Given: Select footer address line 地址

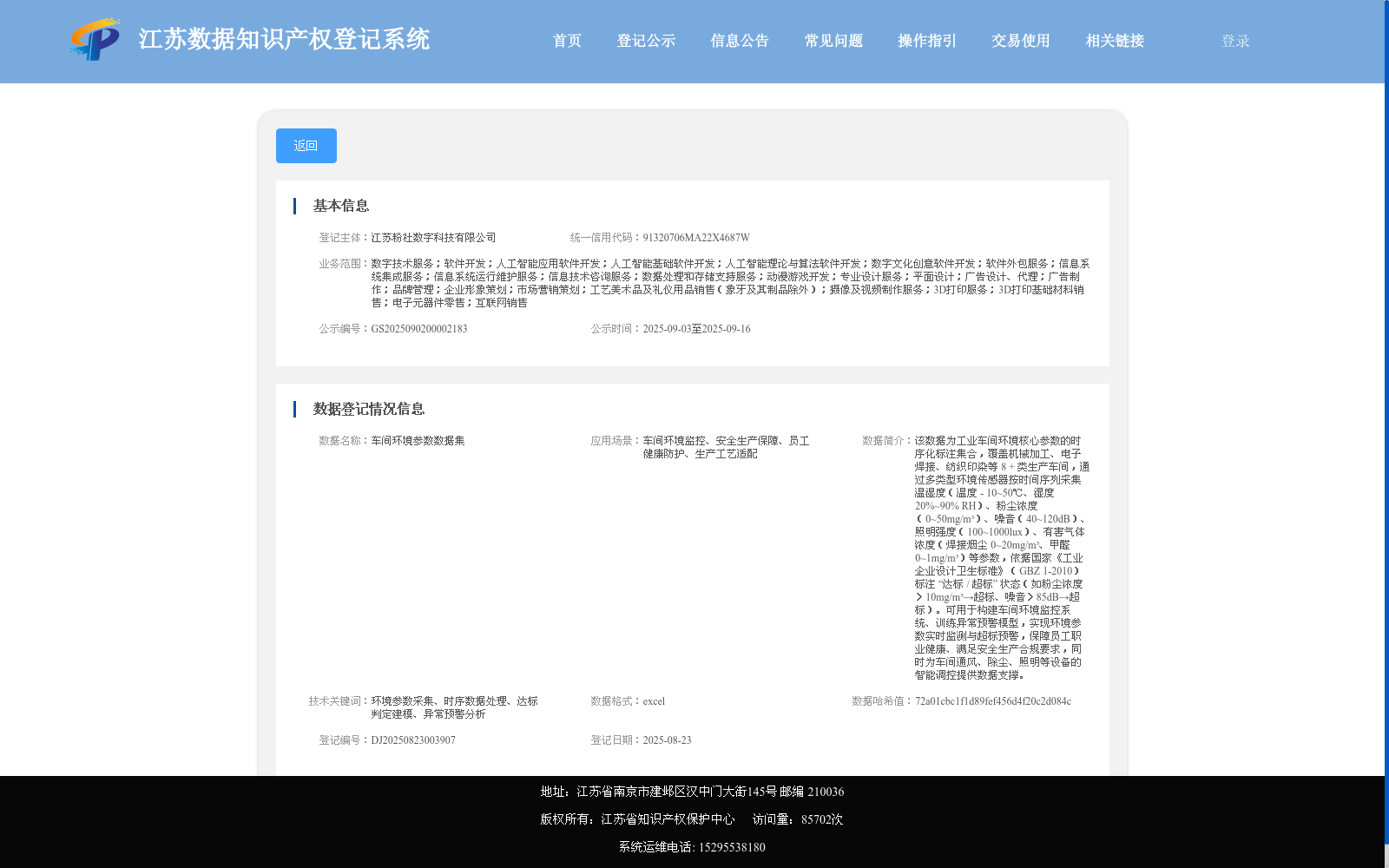Looking at the screenshot, I should tap(692, 792).
